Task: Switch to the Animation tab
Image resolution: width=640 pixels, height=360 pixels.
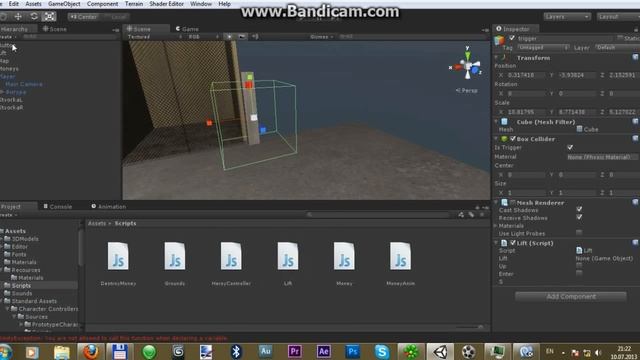Action: pyautogui.click(x=109, y=207)
